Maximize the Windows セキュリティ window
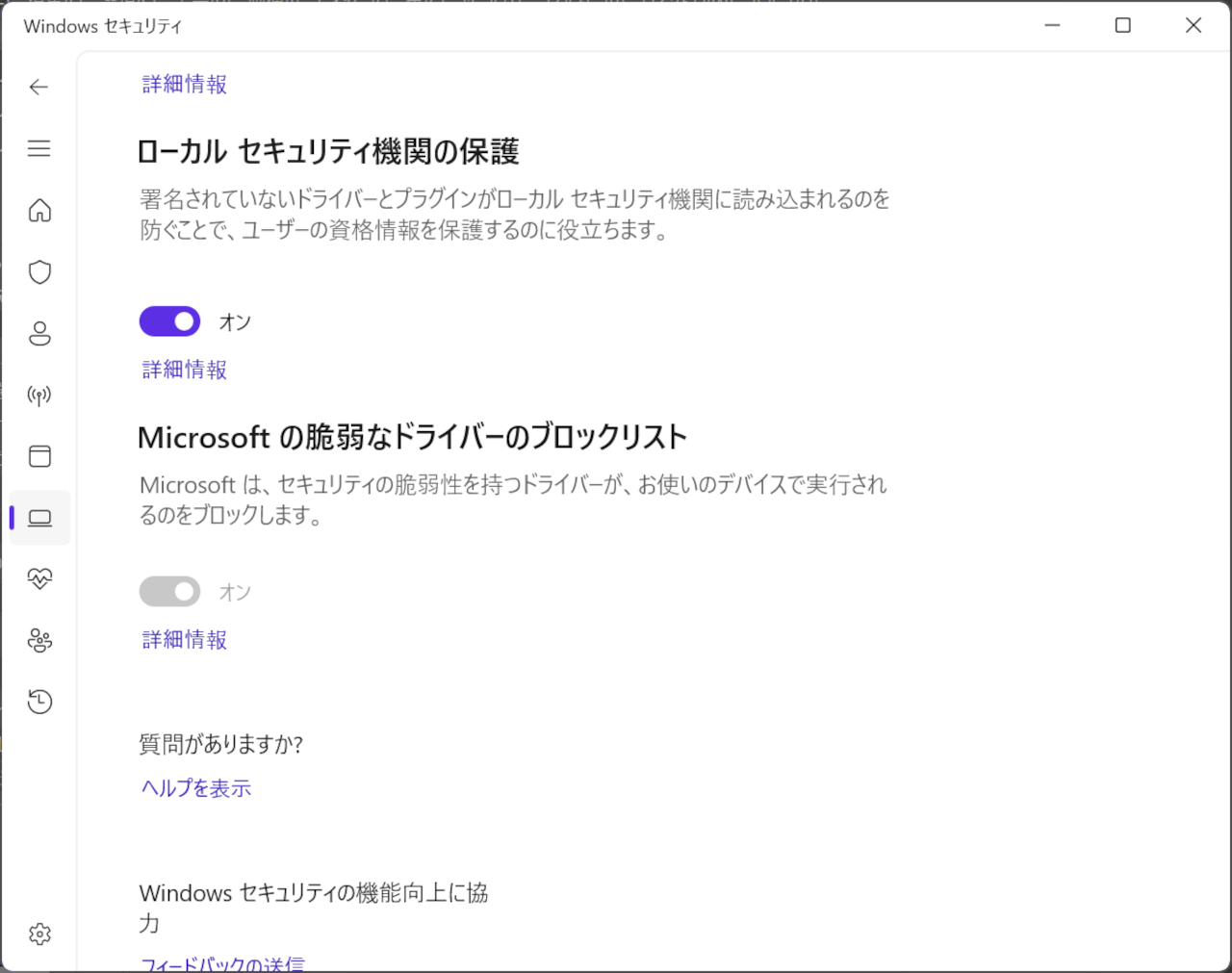 [1122, 26]
